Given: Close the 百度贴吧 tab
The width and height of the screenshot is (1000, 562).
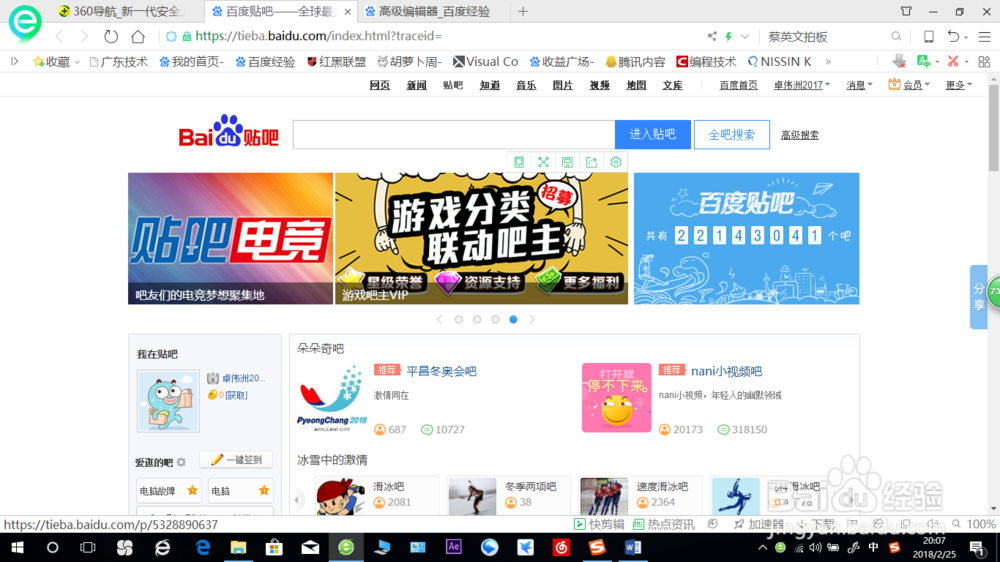Looking at the screenshot, I should (x=348, y=11).
